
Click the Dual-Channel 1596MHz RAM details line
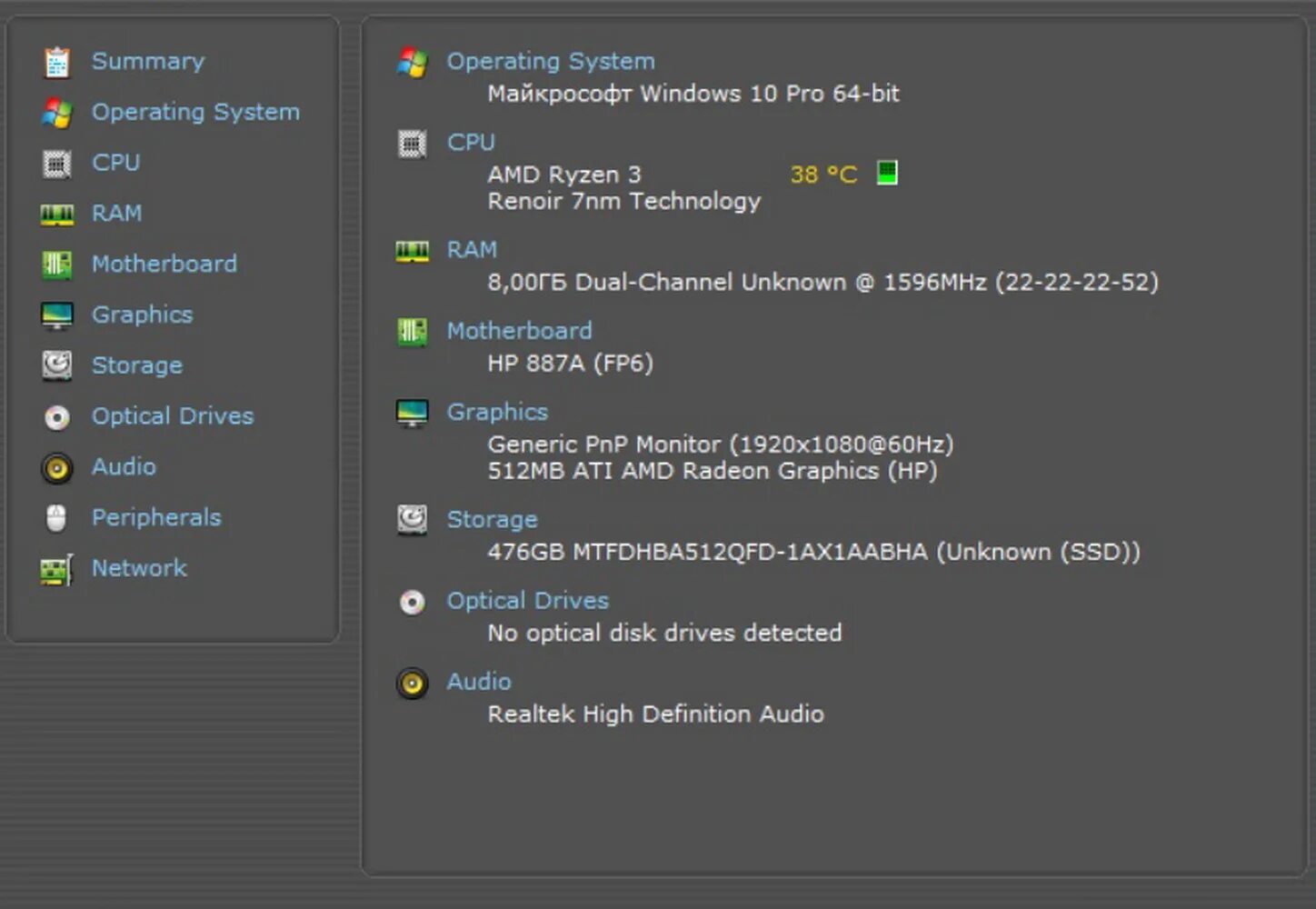point(823,283)
